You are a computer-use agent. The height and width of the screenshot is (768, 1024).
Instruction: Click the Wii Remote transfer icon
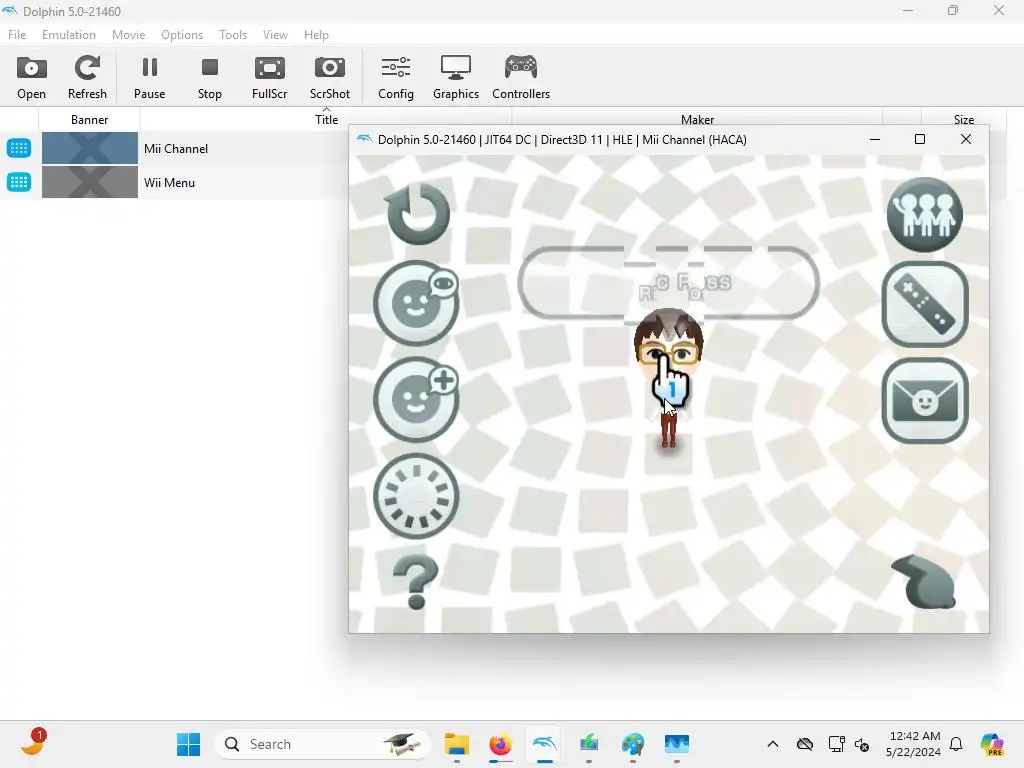(925, 304)
